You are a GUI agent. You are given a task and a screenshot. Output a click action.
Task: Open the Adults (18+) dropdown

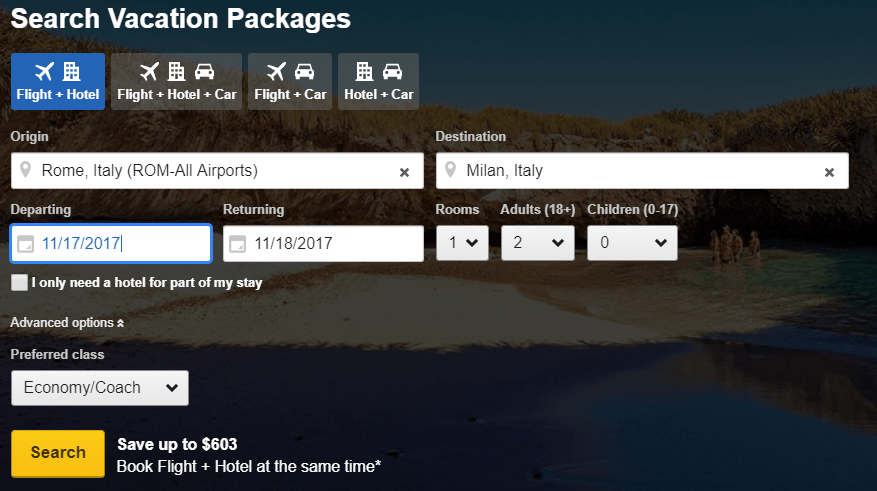[537, 243]
